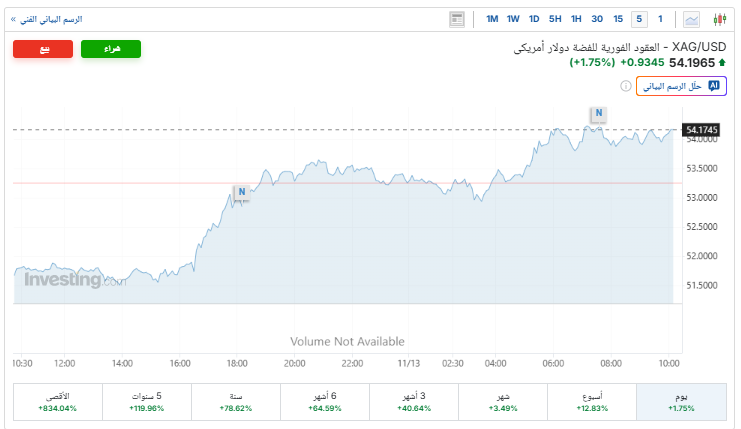Open news marker N near 08:00
The image size is (741, 429).
tap(598, 113)
